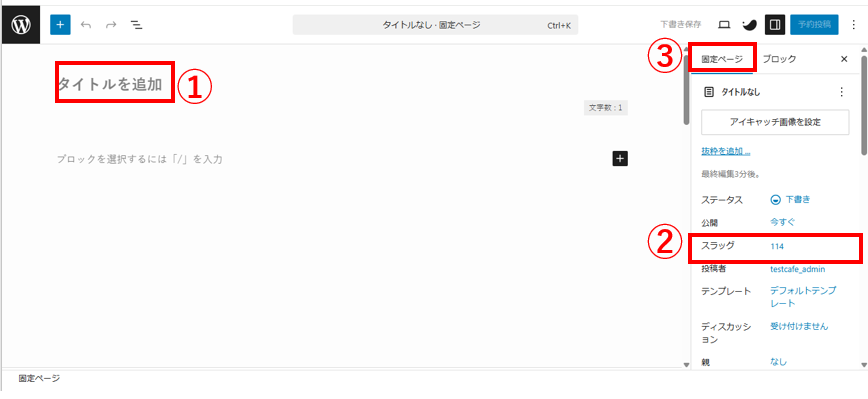The image size is (868, 399).
Task: Click the 最終編集3分後。 text
Action: tap(730, 174)
